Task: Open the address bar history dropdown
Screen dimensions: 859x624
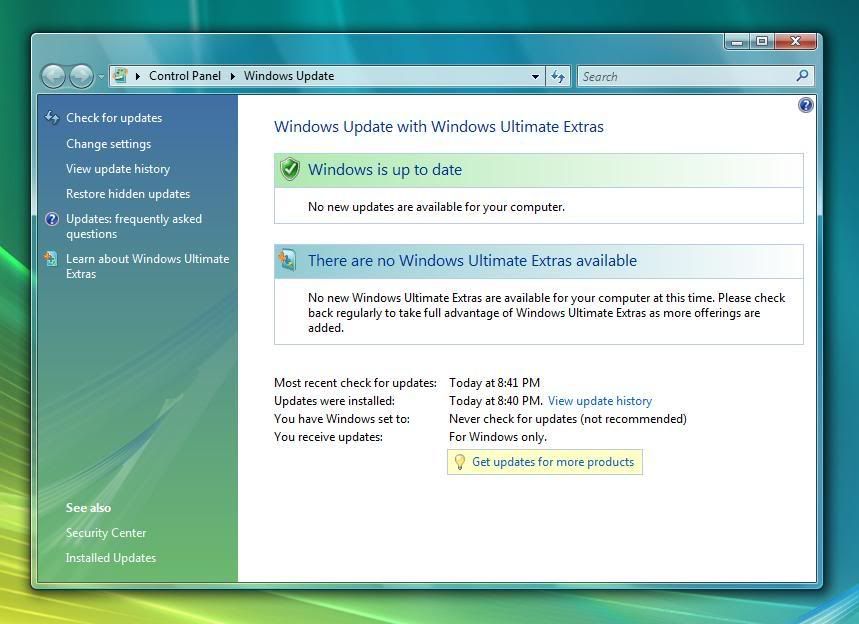Action: coord(535,77)
